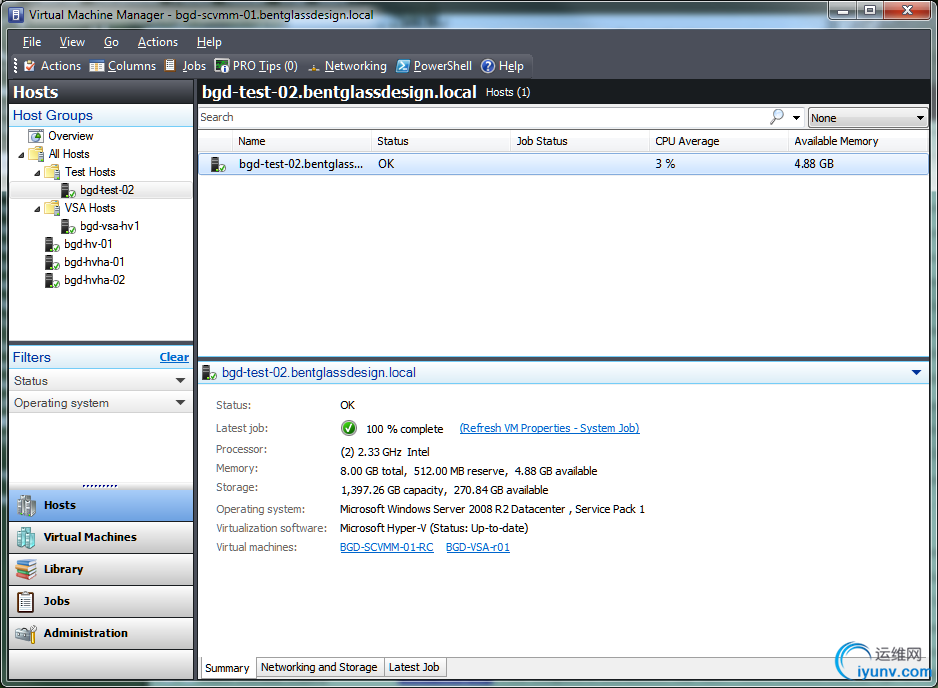The height and width of the screenshot is (688, 938).
Task: Click the Library books icon
Action: pyautogui.click(x=26, y=570)
